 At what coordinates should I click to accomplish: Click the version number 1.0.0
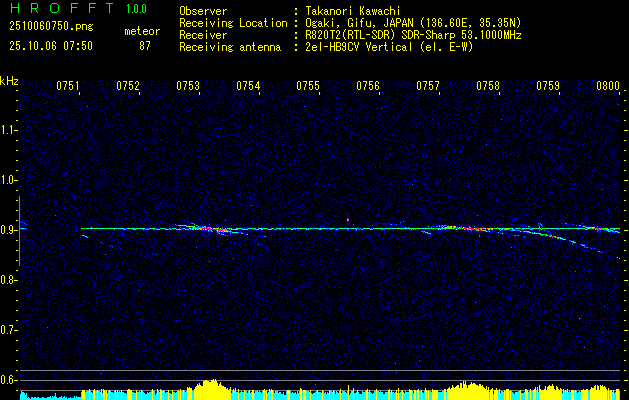point(137,9)
